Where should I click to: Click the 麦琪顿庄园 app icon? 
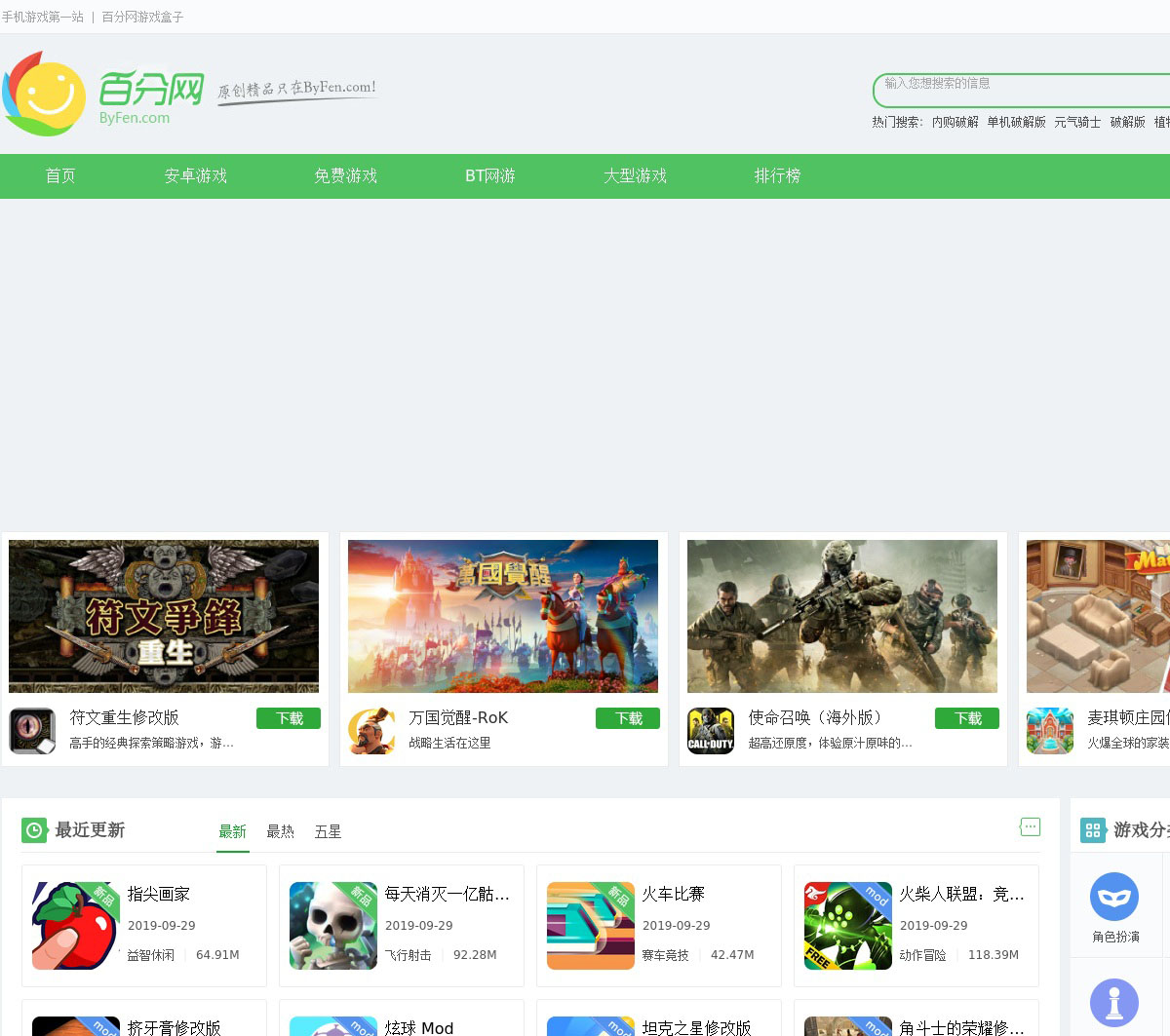(x=1050, y=731)
